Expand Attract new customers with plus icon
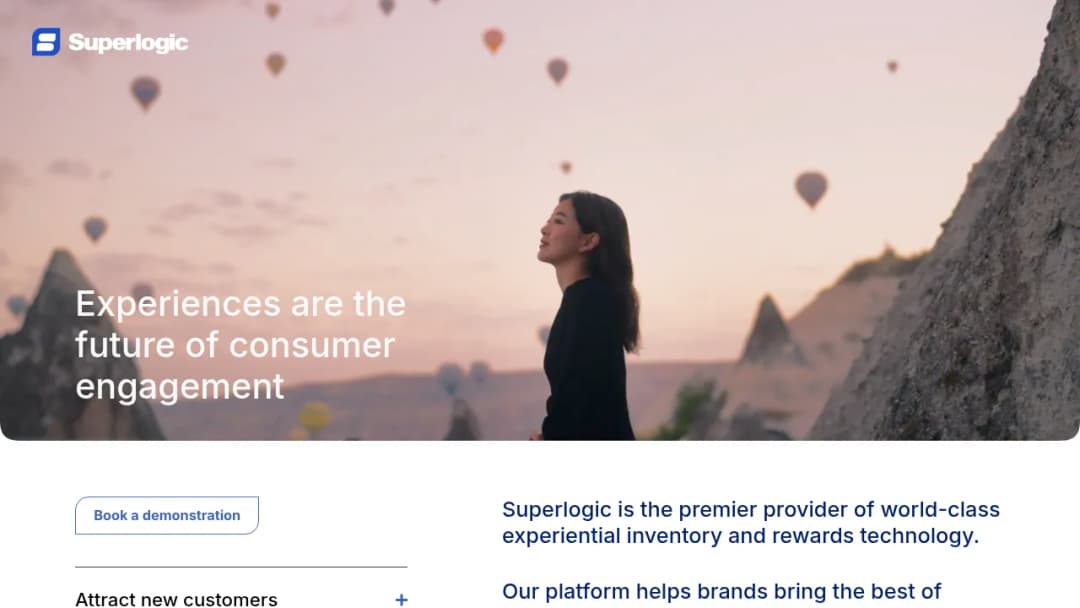1080x608 pixels. pos(401,600)
